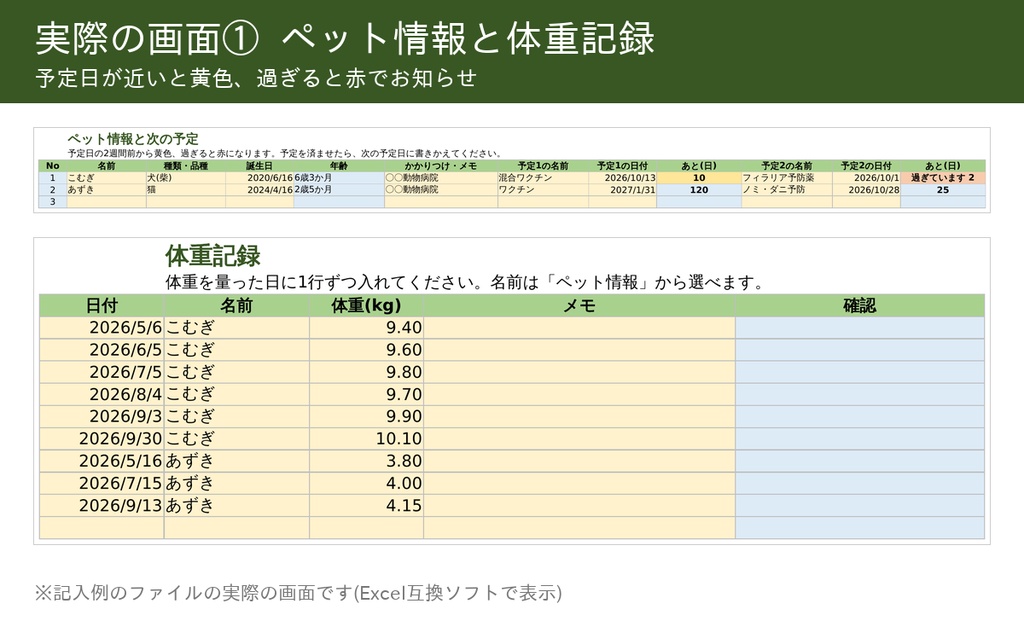
Task: Select the ペット情報と次の予定 title
Action: coord(133,138)
